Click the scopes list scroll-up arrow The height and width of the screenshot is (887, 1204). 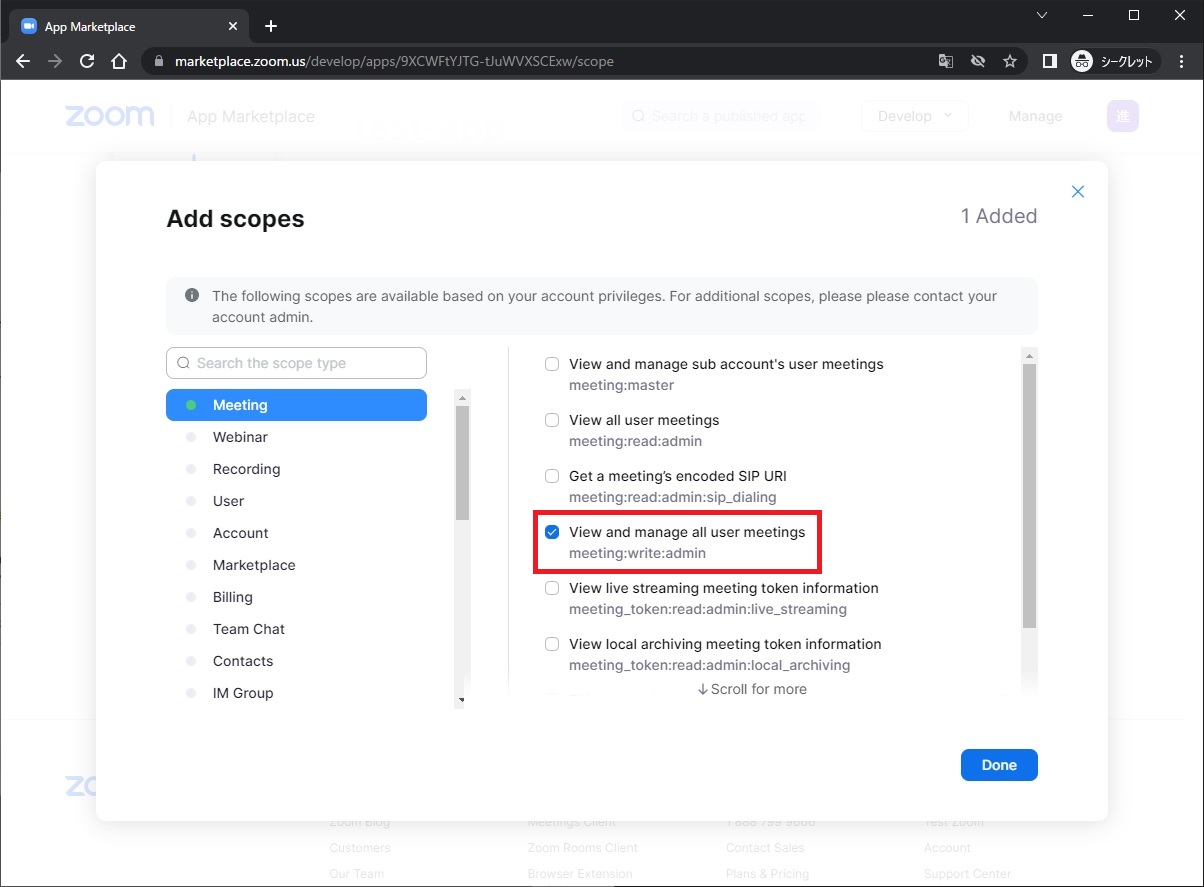point(1028,356)
